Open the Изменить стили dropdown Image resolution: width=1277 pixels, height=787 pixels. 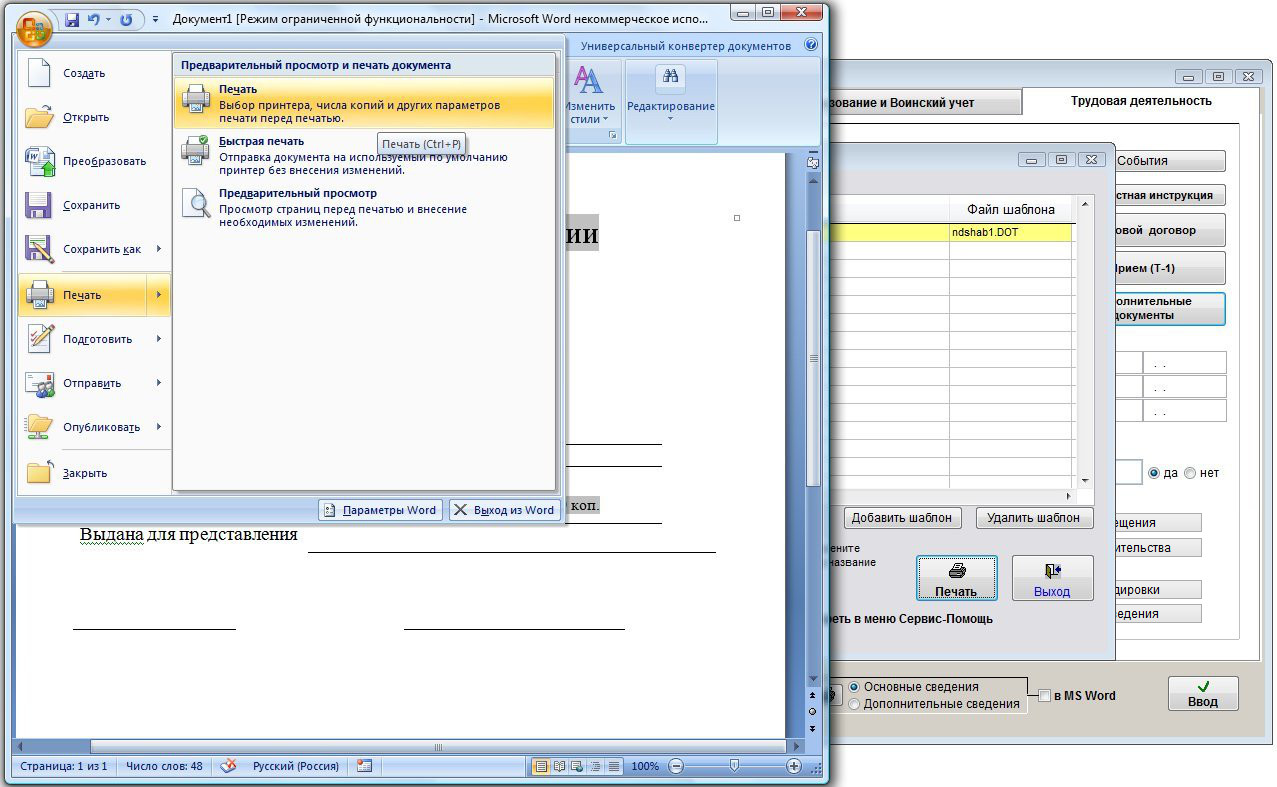(x=588, y=101)
